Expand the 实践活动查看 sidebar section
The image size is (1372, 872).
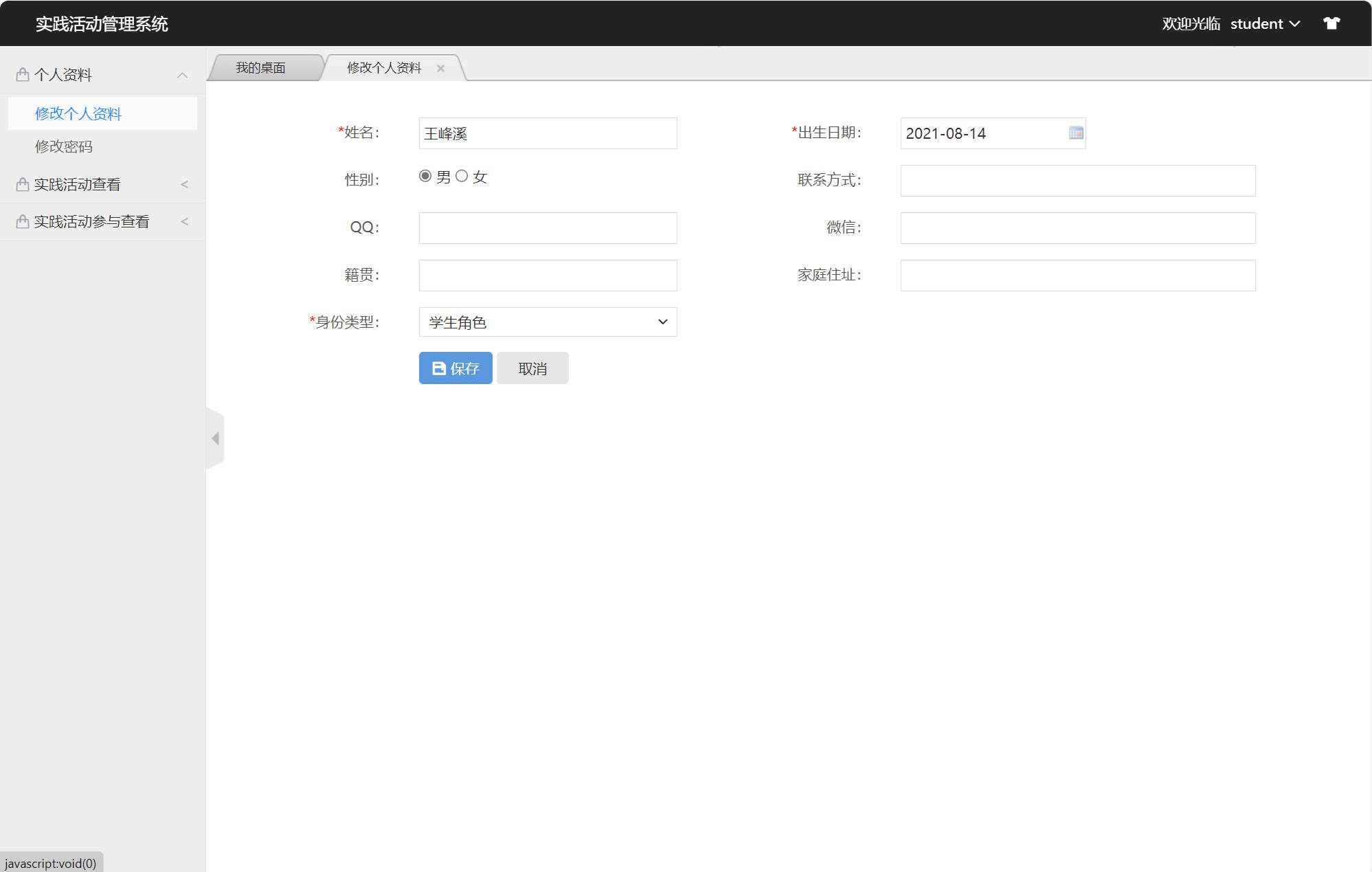pos(183,183)
